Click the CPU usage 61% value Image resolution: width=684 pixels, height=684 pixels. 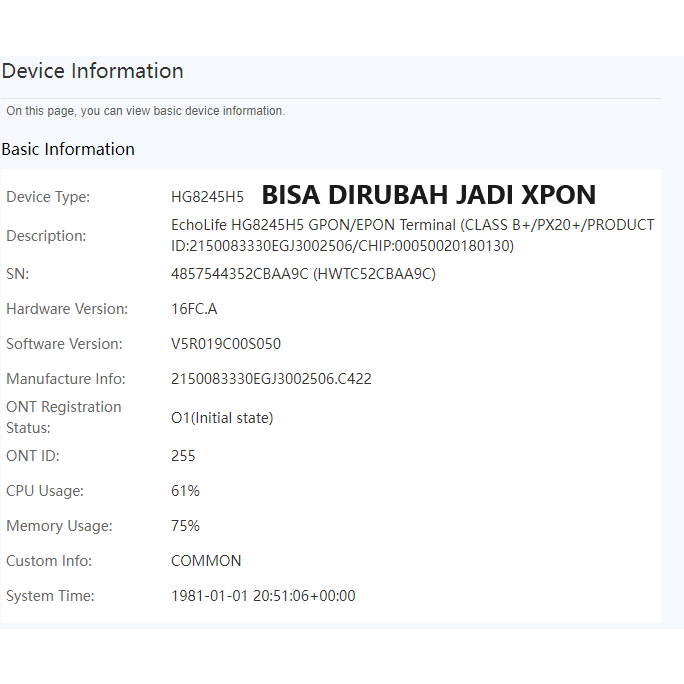pyautogui.click(x=185, y=491)
